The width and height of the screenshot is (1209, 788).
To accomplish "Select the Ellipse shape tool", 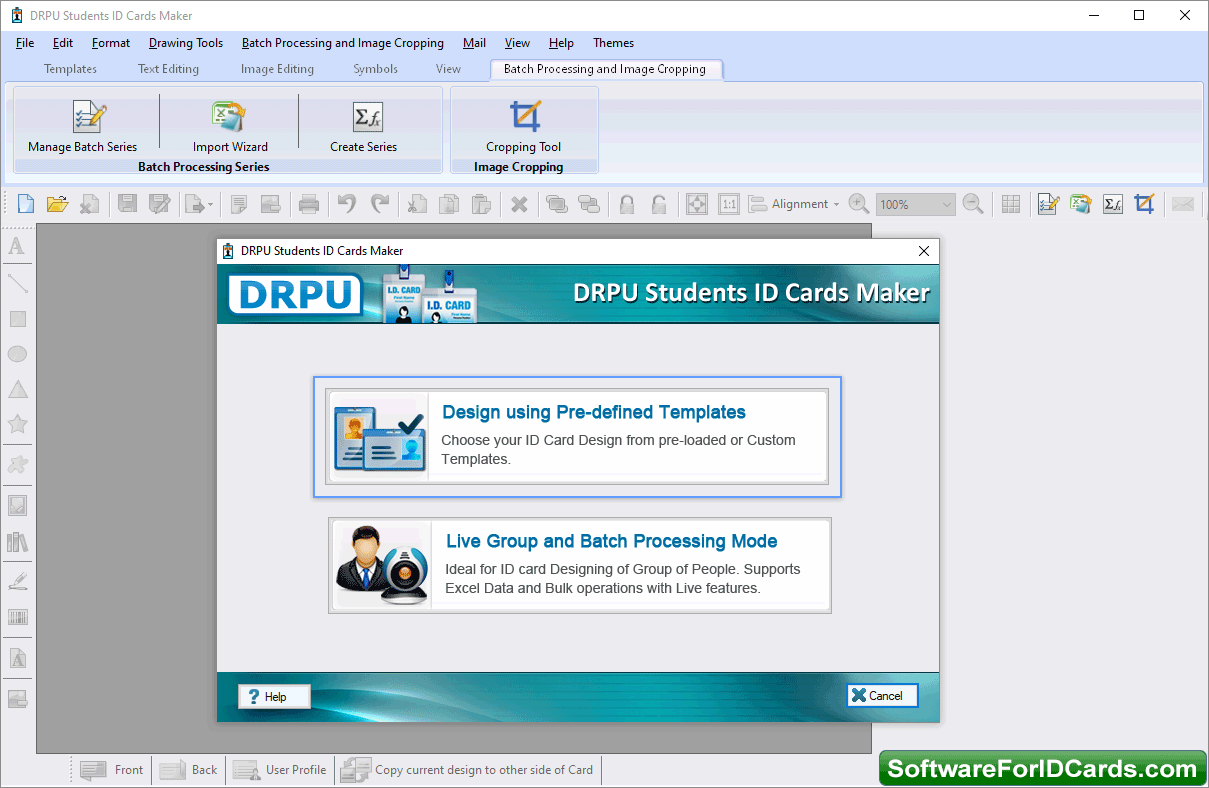I will click(17, 354).
